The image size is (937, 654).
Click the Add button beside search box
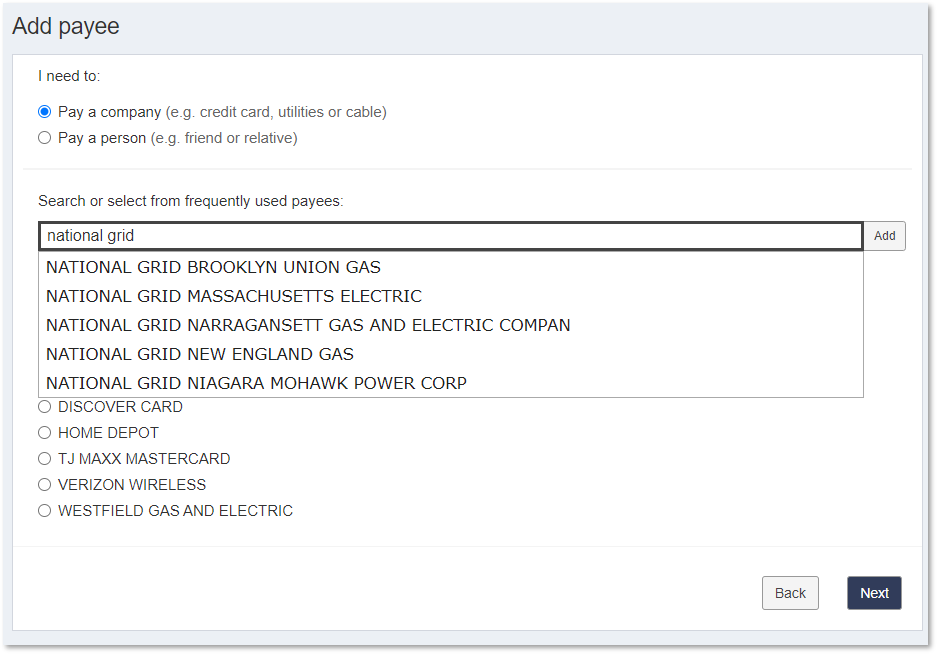tap(884, 236)
